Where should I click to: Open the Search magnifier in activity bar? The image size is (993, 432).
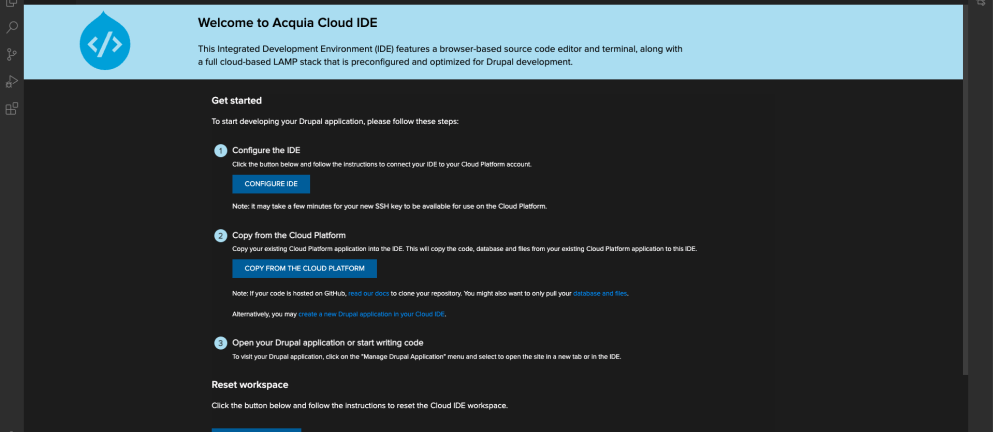[12, 28]
